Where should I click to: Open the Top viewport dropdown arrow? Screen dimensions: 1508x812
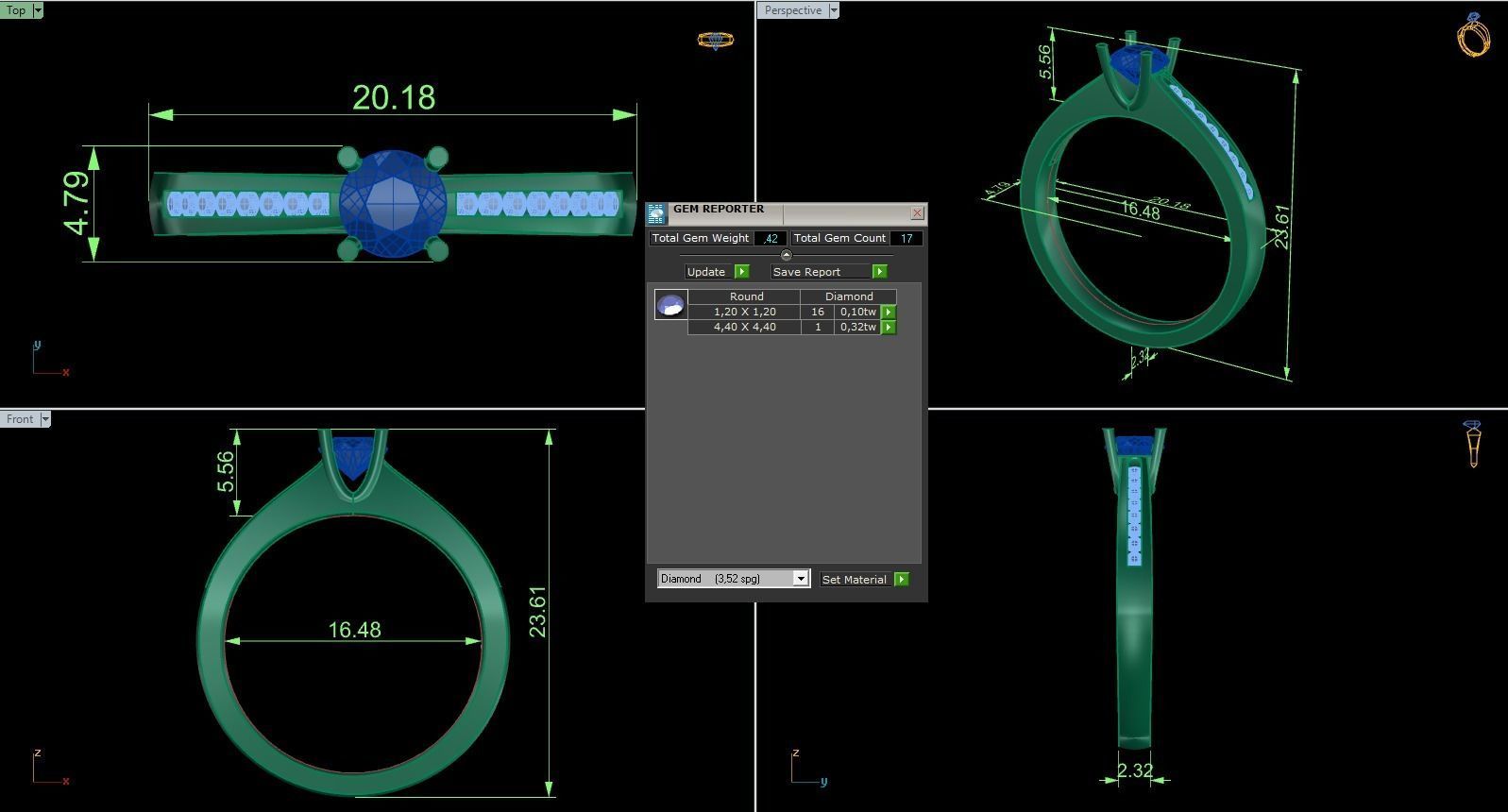pyautogui.click(x=37, y=10)
